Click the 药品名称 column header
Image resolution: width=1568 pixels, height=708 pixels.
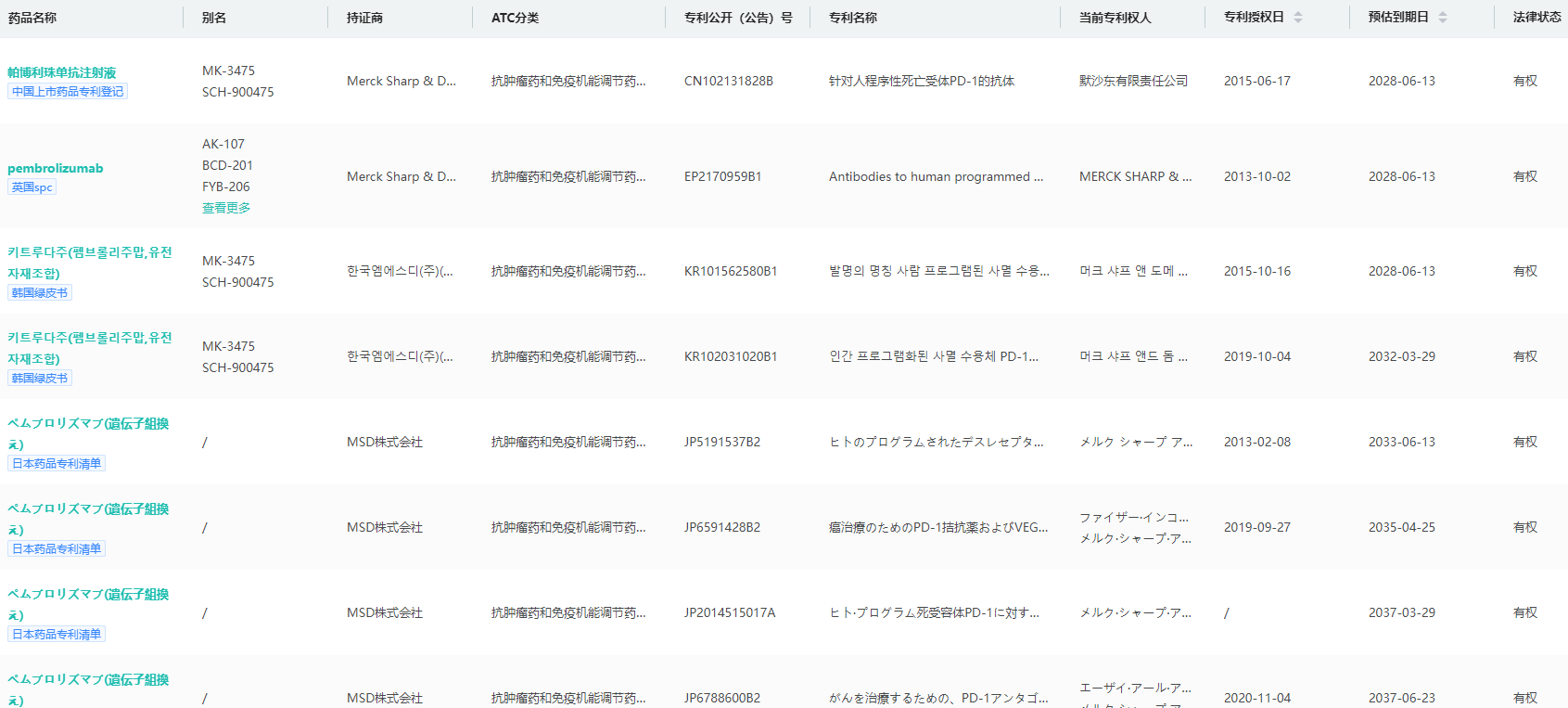[x=32, y=18]
